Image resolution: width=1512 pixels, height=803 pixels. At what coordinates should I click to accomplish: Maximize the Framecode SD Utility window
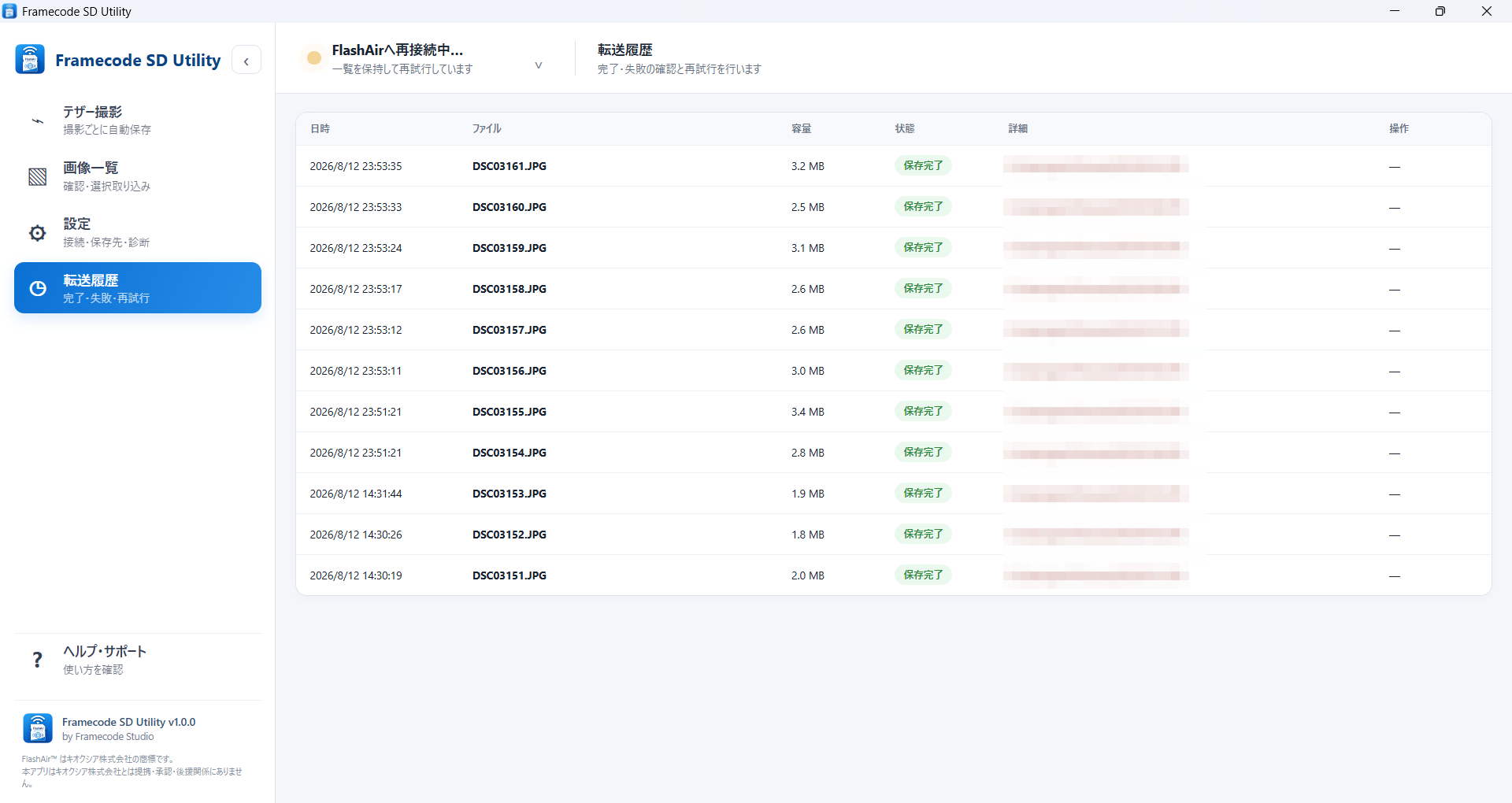(x=1440, y=11)
